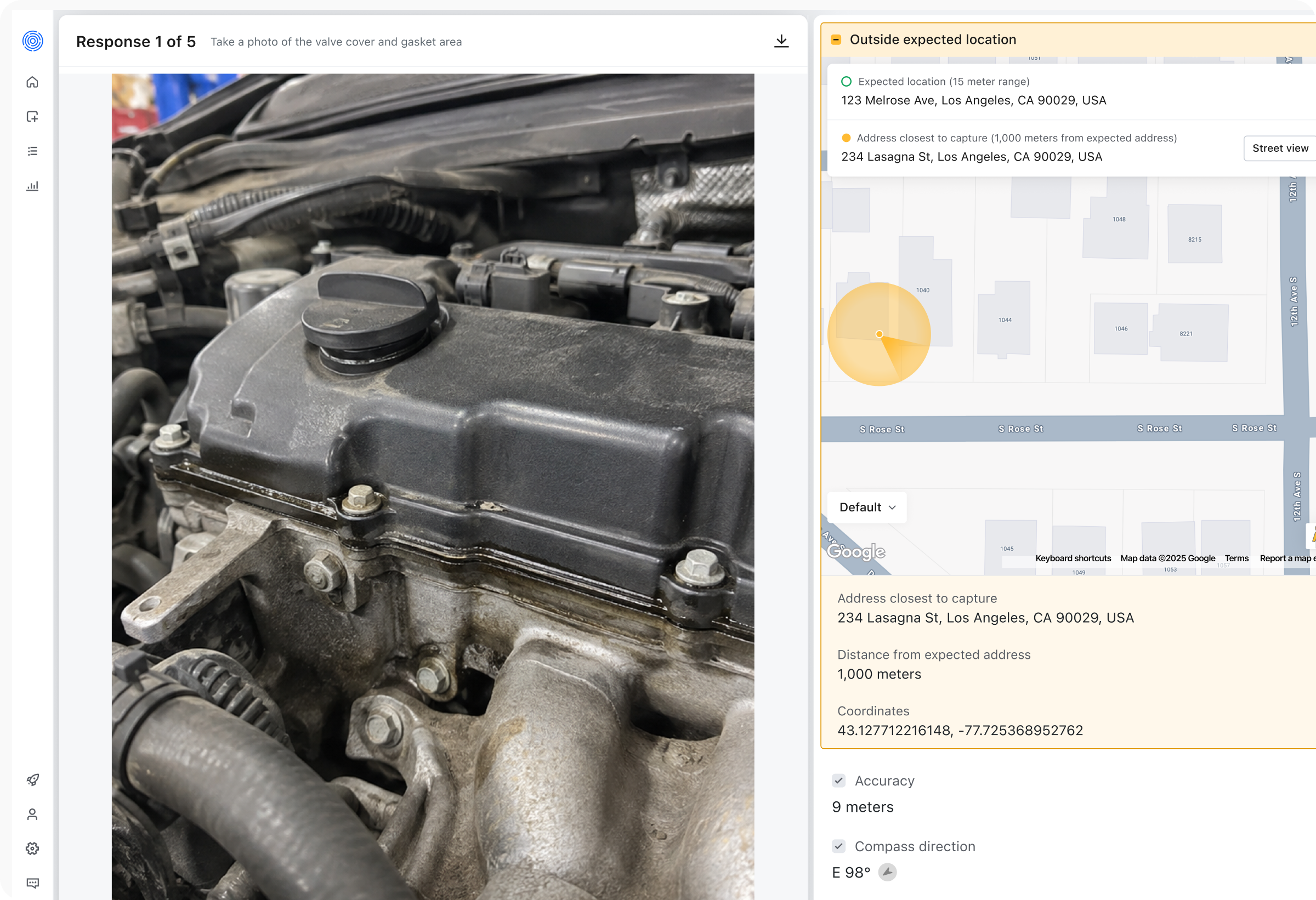Click building 1046 on the map

1121,328
